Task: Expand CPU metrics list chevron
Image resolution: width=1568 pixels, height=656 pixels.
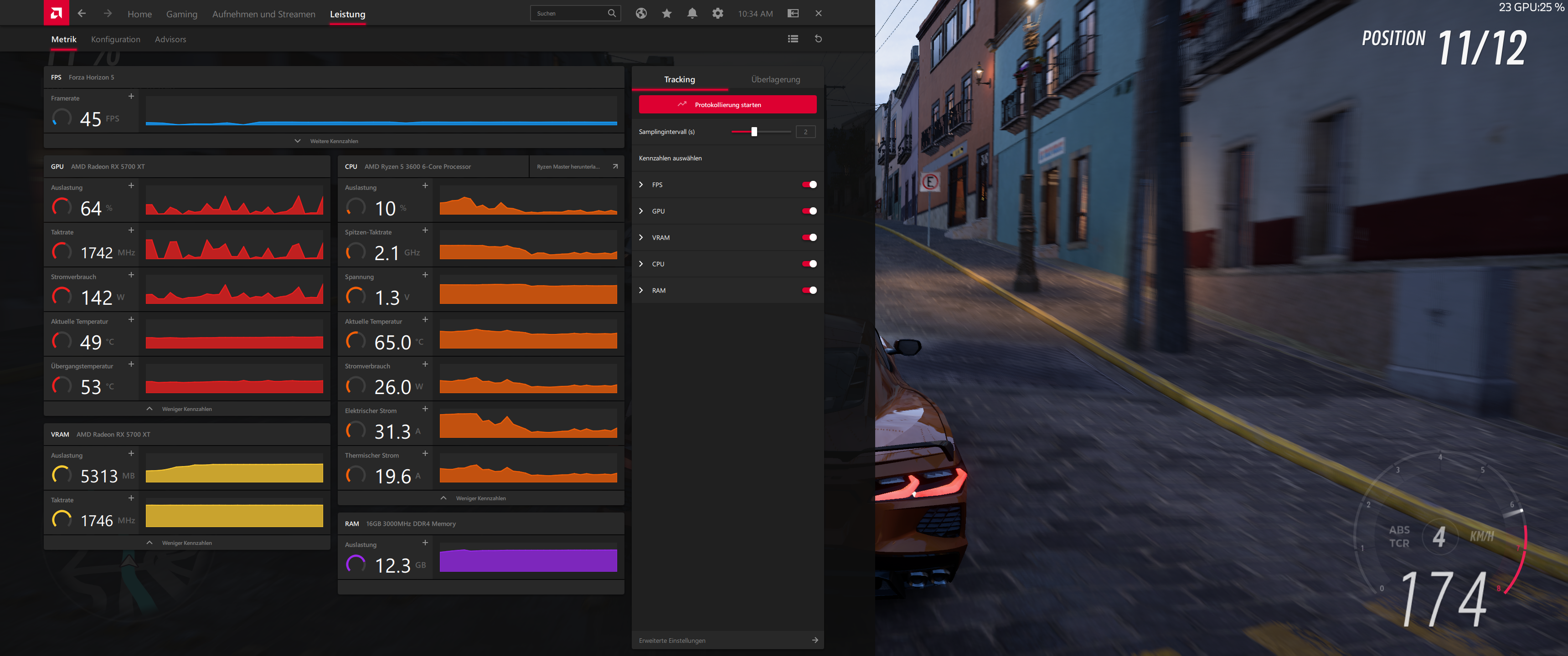Action: [641, 263]
